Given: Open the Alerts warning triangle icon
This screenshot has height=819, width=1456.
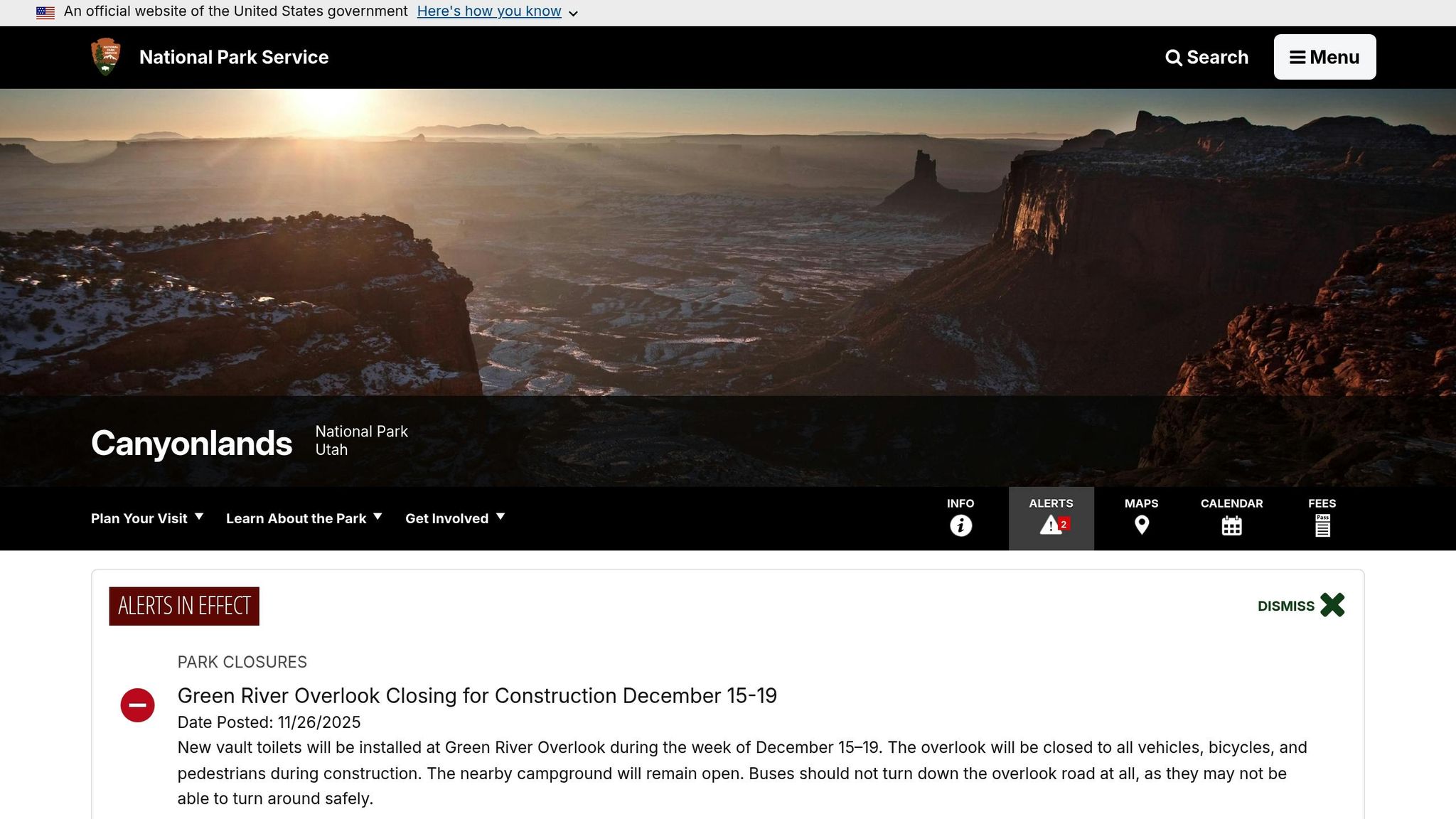Looking at the screenshot, I should click(x=1051, y=525).
